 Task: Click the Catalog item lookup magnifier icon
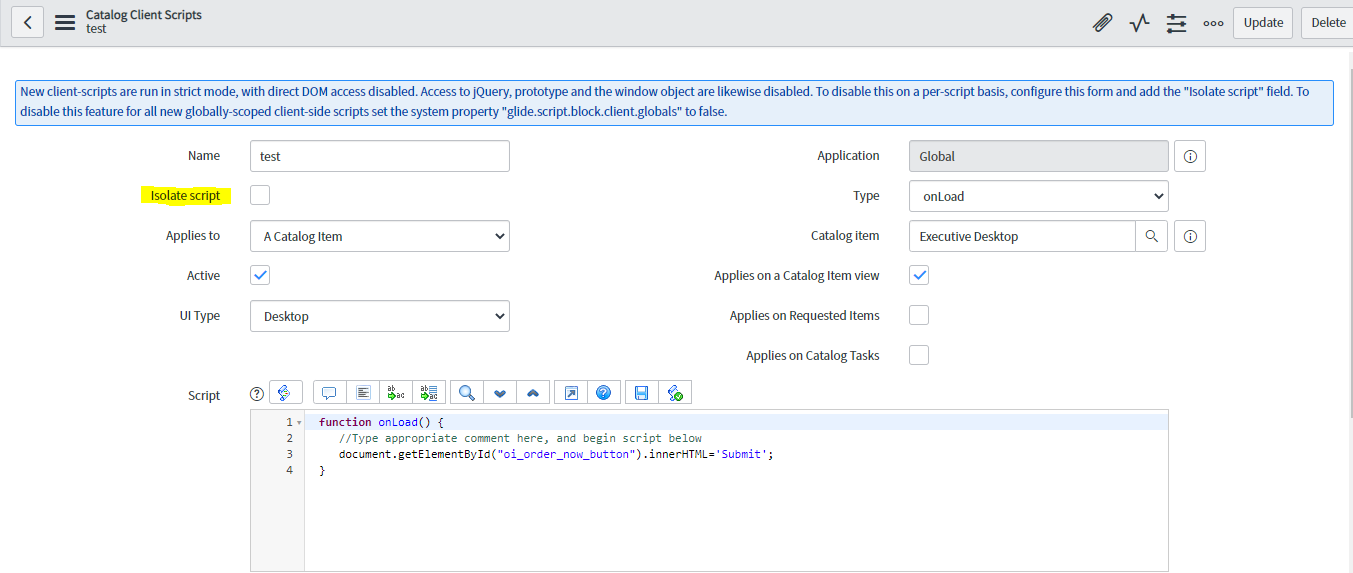point(1152,236)
